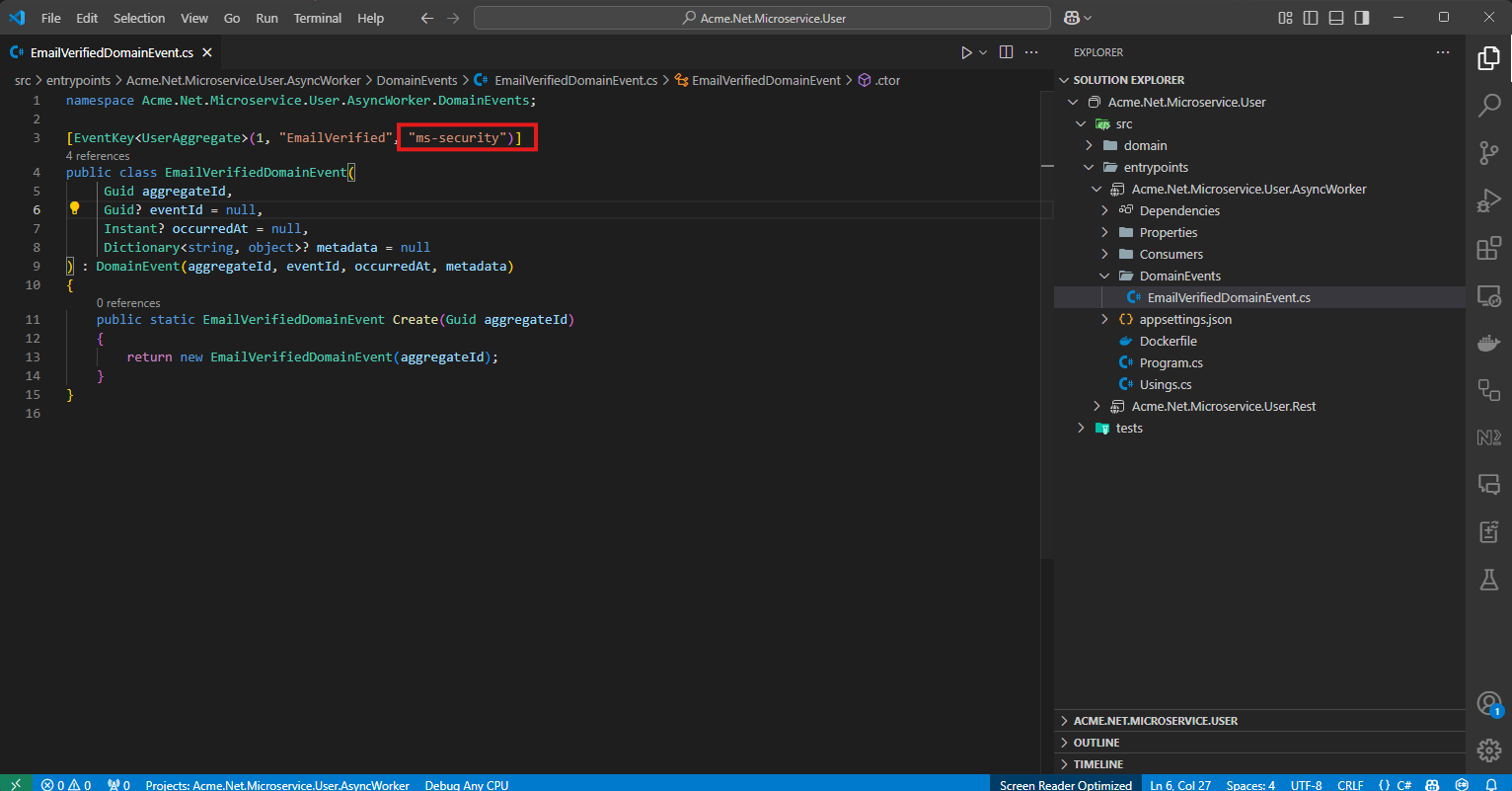The height and width of the screenshot is (791, 1512).
Task: Open the Explorer view in activity bar
Action: [1488, 58]
